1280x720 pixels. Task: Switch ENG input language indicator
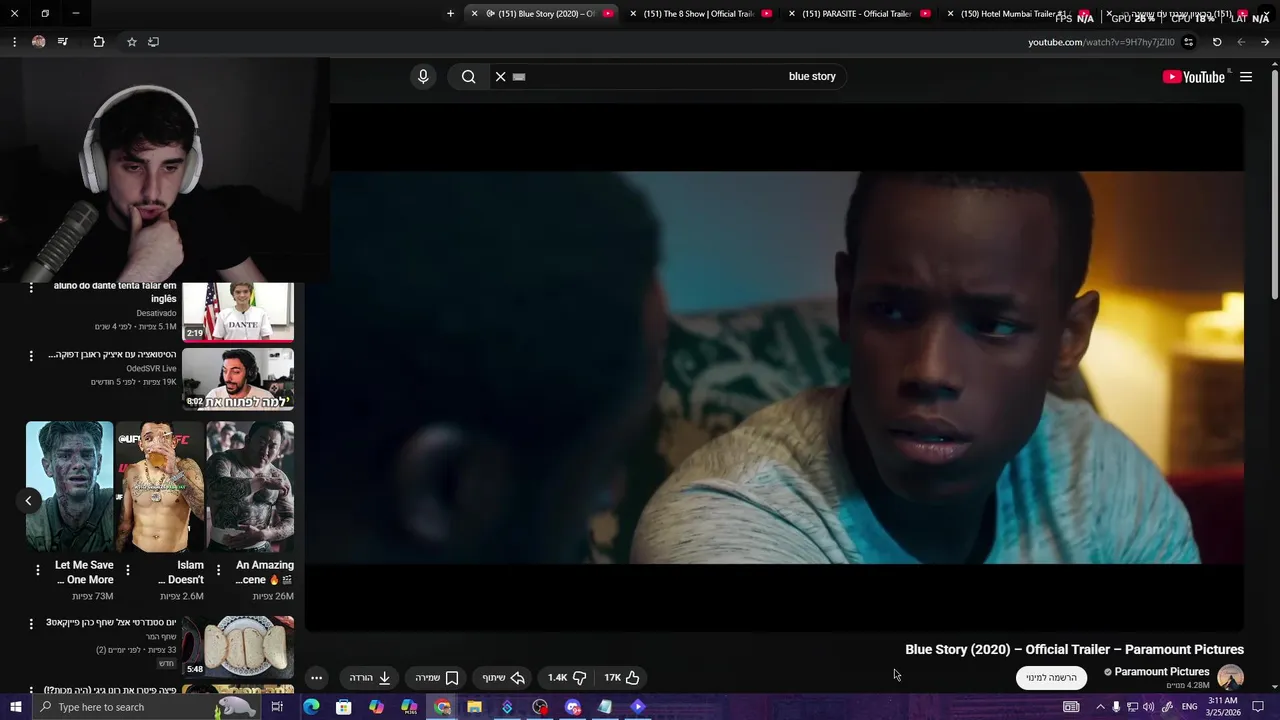(1192, 707)
